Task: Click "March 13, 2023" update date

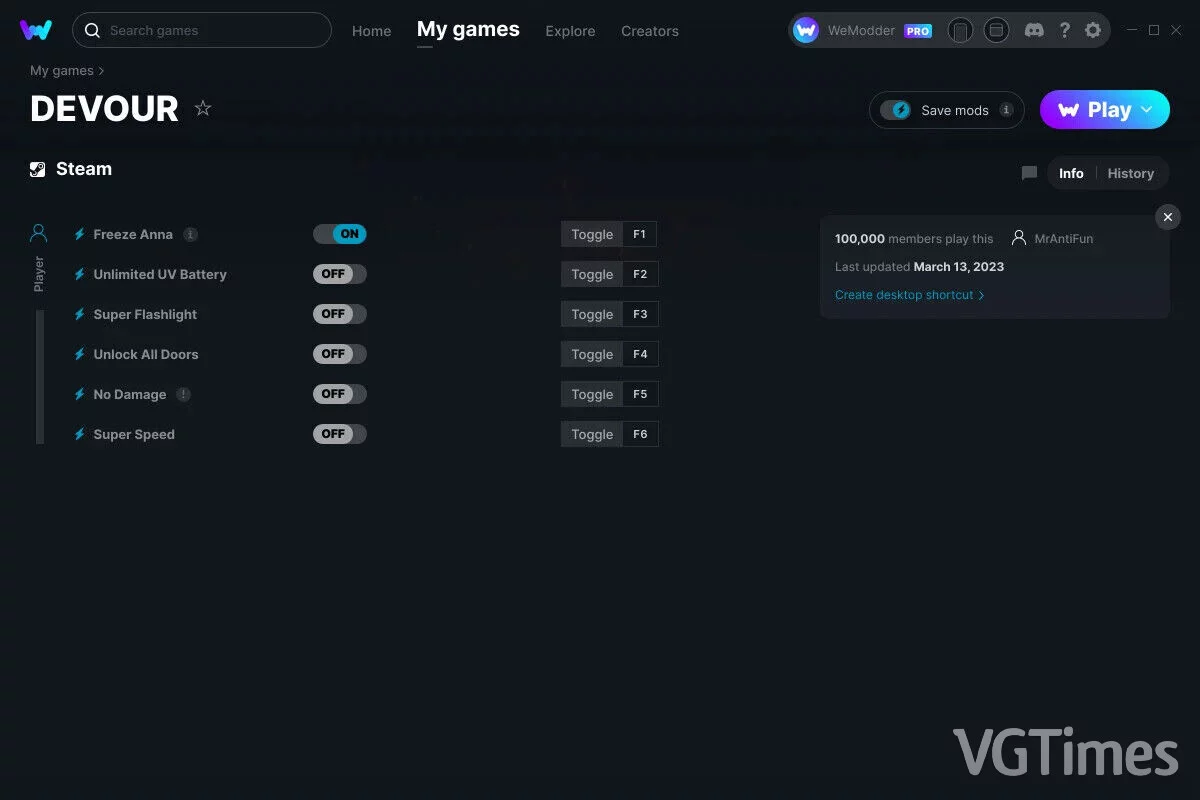Action: (x=959, y=267)
